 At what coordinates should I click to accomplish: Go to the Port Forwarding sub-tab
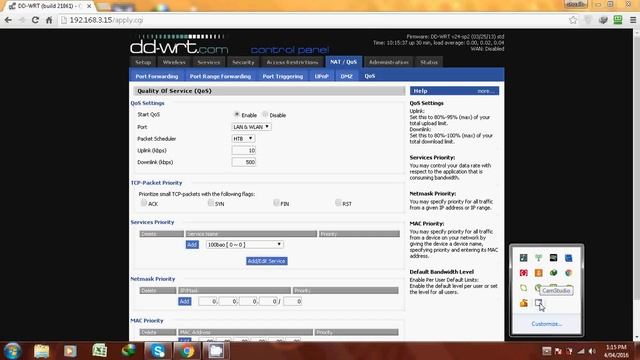pyautogui.click(x=157, y=76)
